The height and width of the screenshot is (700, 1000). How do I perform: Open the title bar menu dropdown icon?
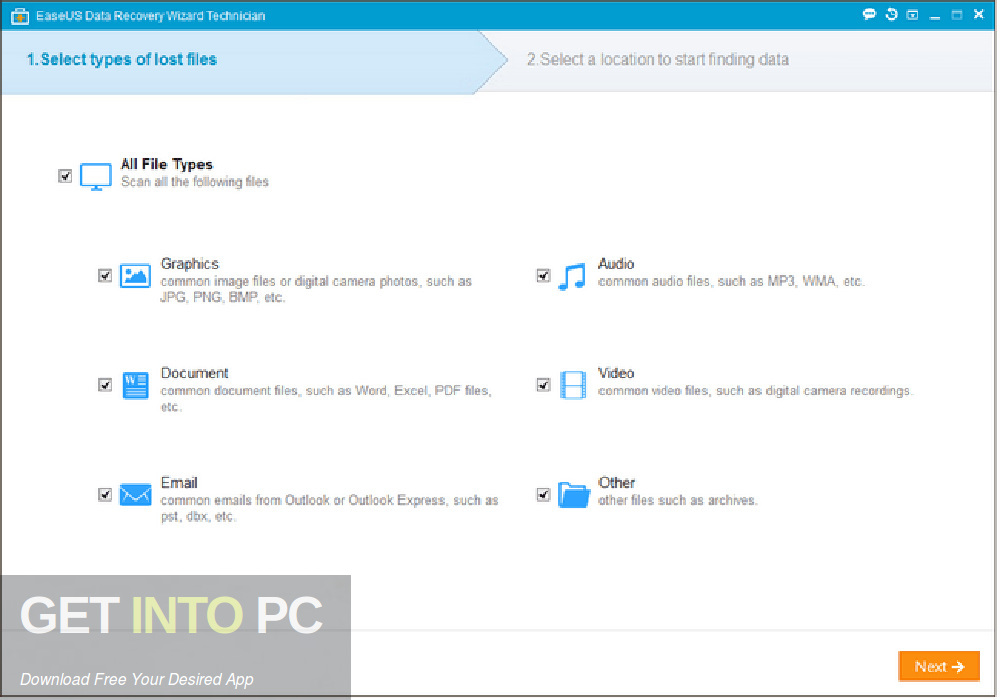coord(913,15)
